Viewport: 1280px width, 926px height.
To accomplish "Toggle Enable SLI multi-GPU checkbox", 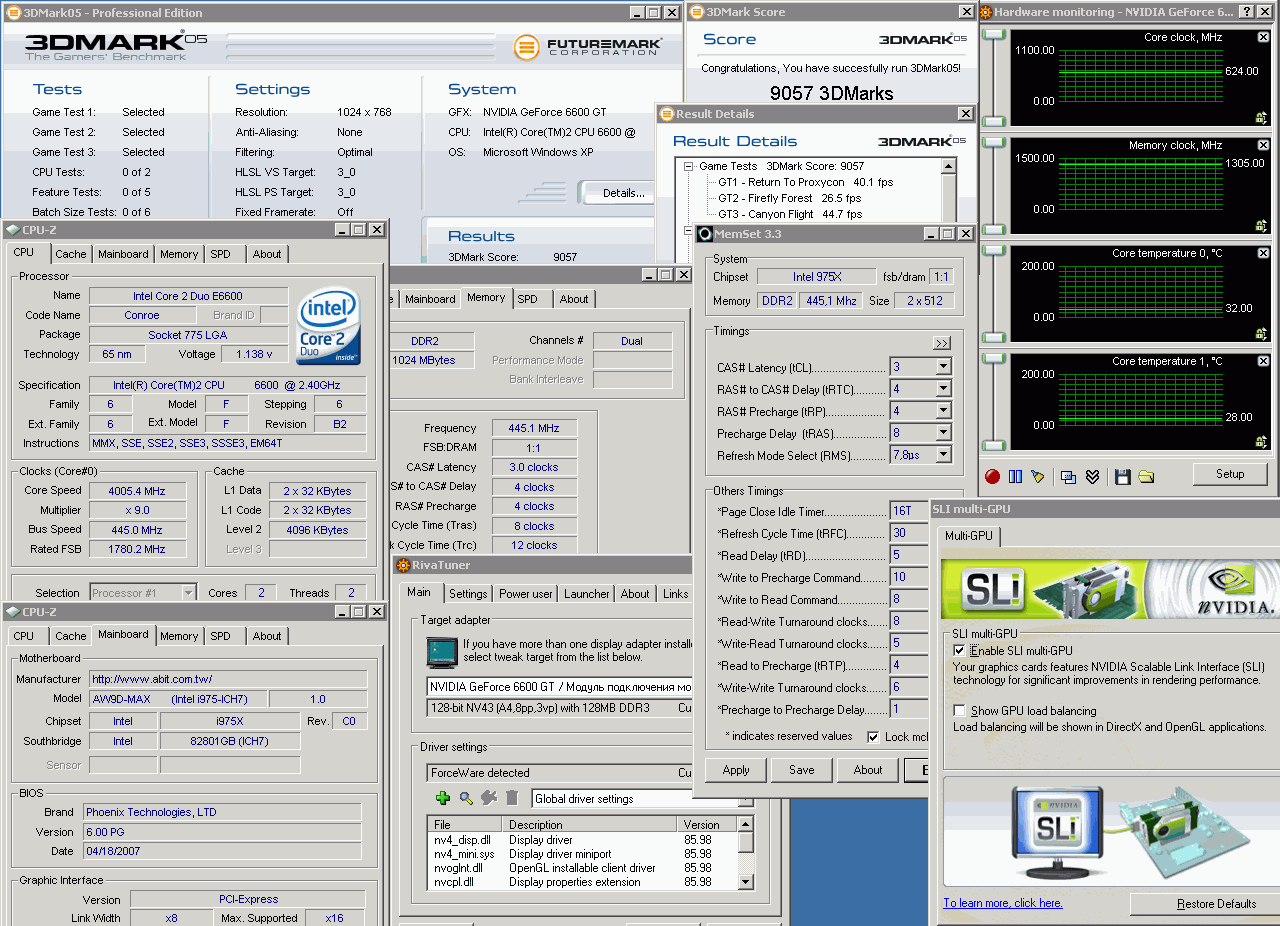I will (x=959, y=651).
